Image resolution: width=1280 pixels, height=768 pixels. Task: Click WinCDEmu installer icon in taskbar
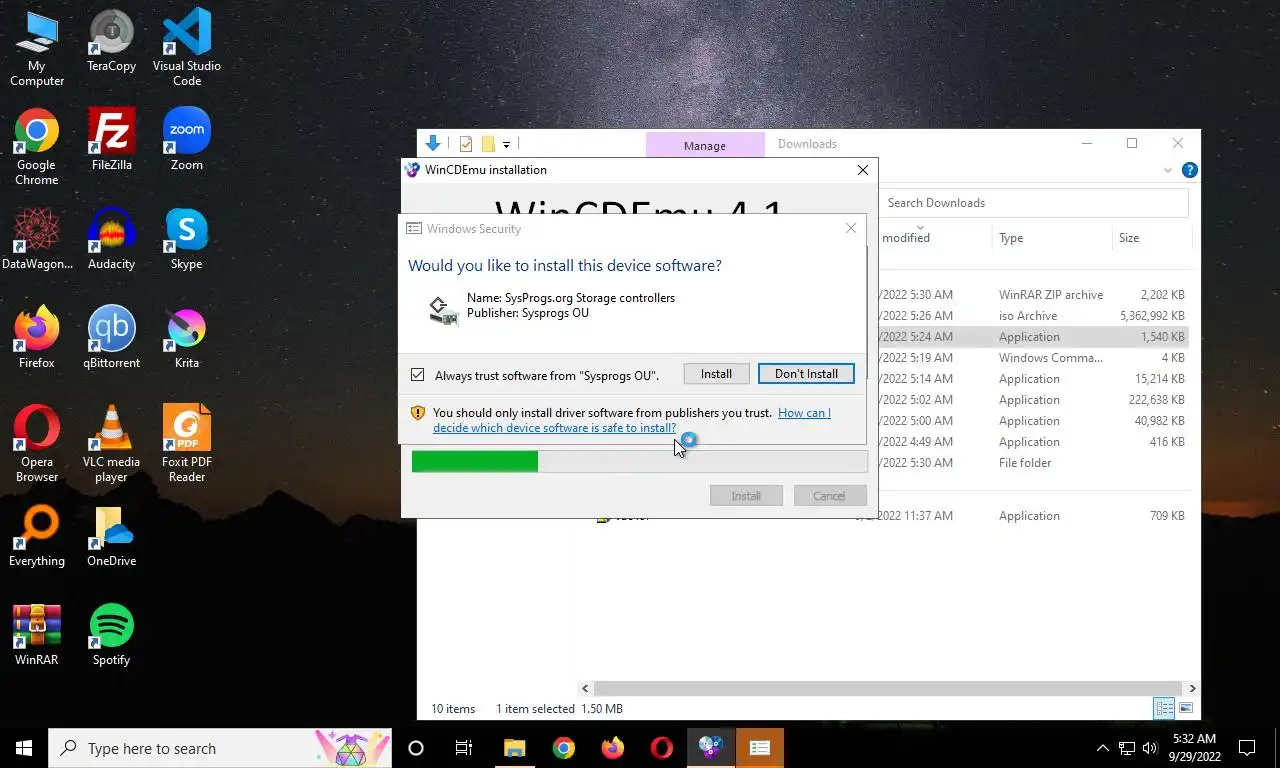[711, 748]
